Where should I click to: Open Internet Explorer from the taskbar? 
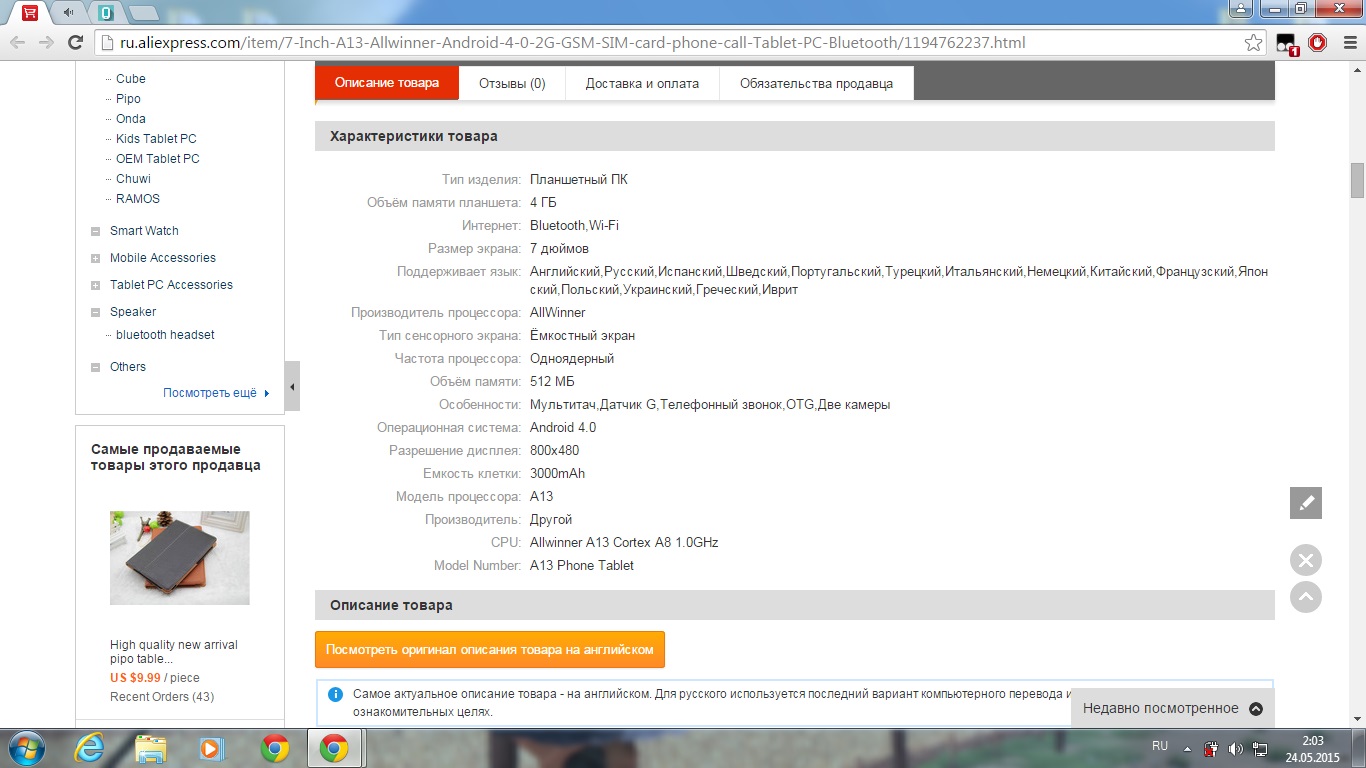tap(89, 747)
